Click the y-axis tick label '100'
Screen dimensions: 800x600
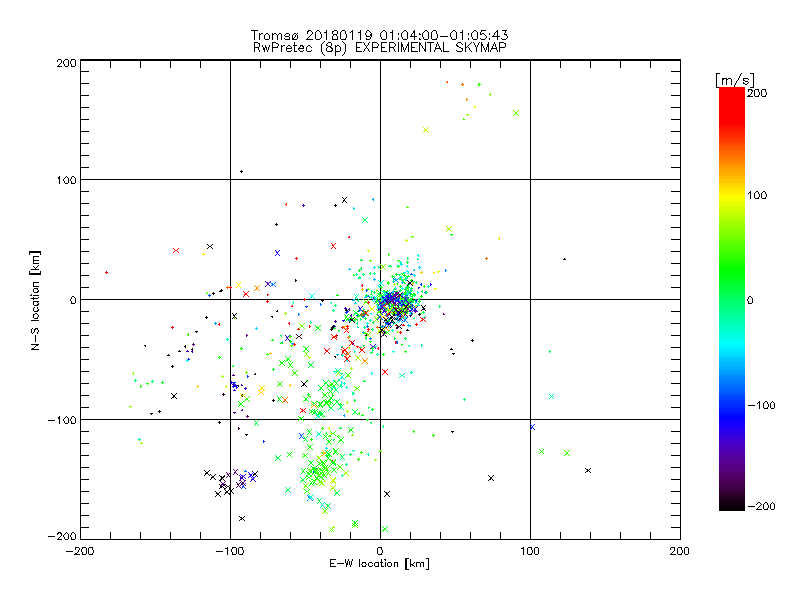66,180
